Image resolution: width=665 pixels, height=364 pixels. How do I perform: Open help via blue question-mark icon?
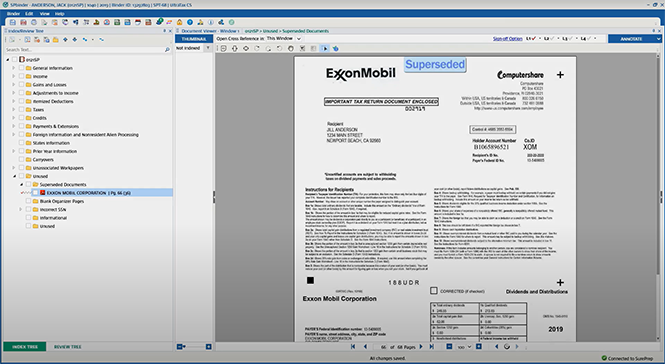coord(190,22)
